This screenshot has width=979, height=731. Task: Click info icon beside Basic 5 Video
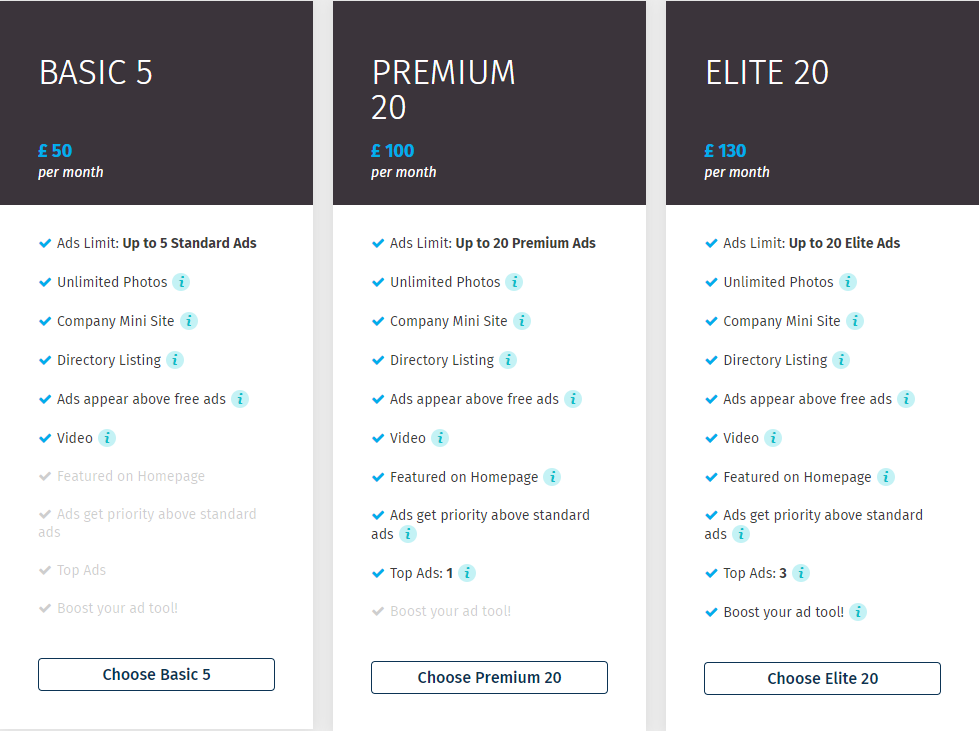[x=107, y=438]
